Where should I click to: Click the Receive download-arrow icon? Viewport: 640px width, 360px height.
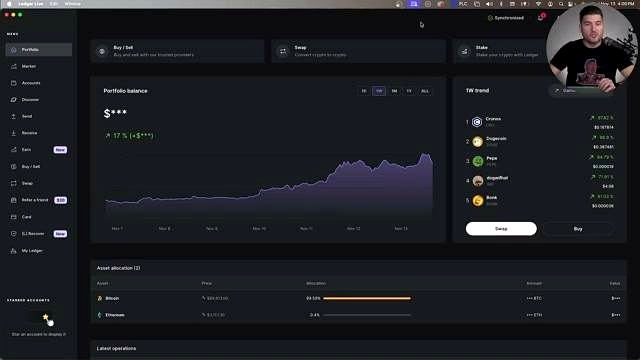pyautogui.click(x=13, y=133)
